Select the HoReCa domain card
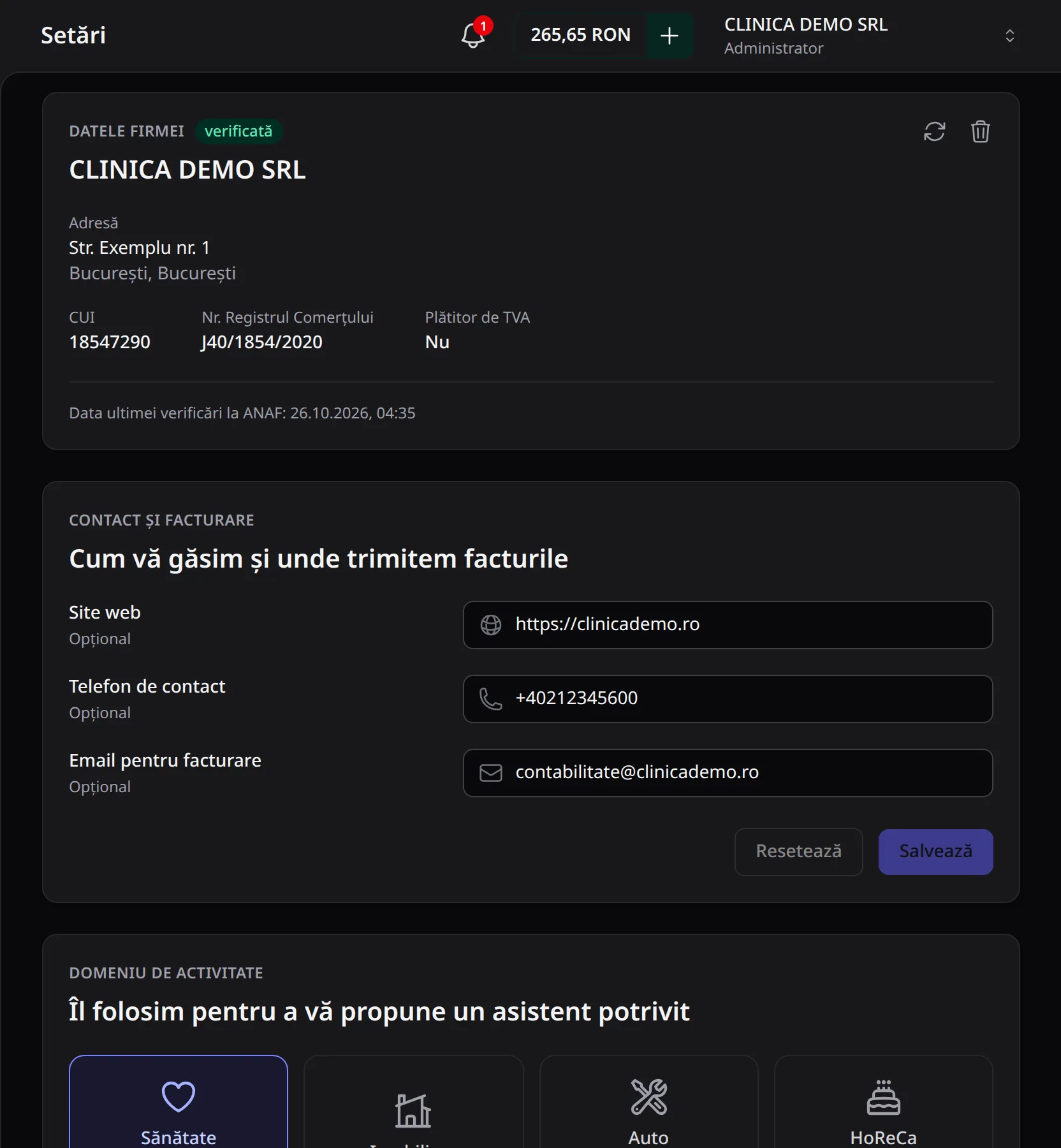Image resolution: width=1061 pixels, height=1148 pixels. click(x=884, y=1102)
